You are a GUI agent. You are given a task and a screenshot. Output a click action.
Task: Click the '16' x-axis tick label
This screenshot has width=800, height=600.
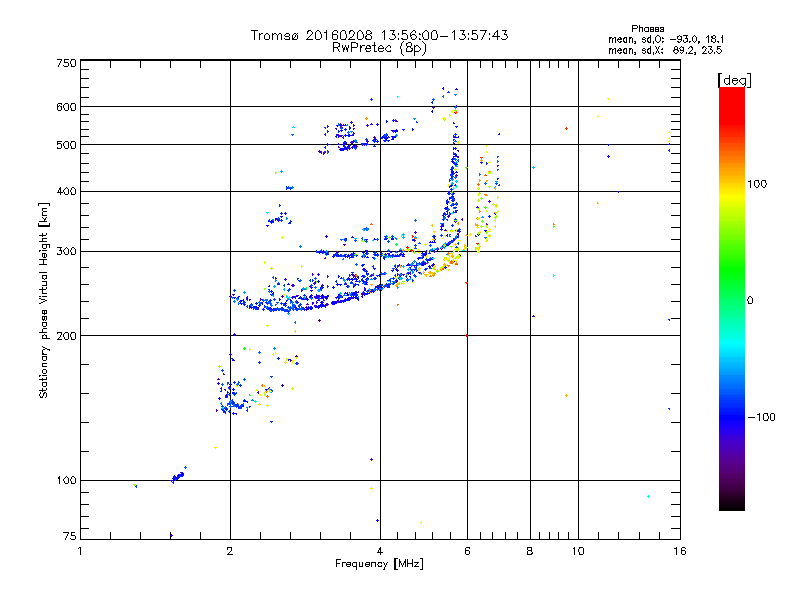(x=680, y=551)
